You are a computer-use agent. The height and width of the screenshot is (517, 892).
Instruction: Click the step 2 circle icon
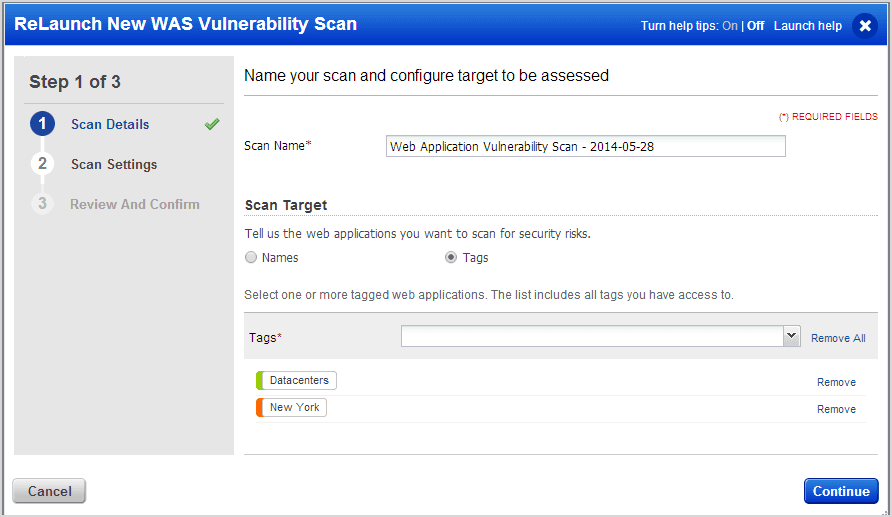42,164
